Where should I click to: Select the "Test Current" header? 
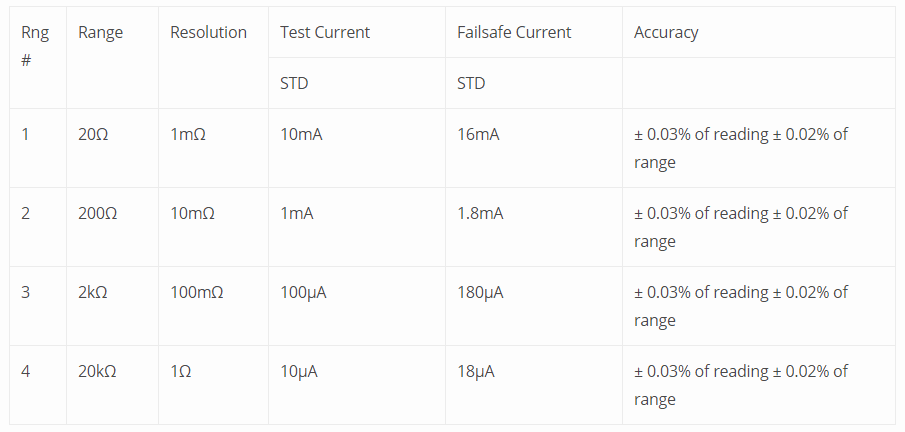point(325,32)
